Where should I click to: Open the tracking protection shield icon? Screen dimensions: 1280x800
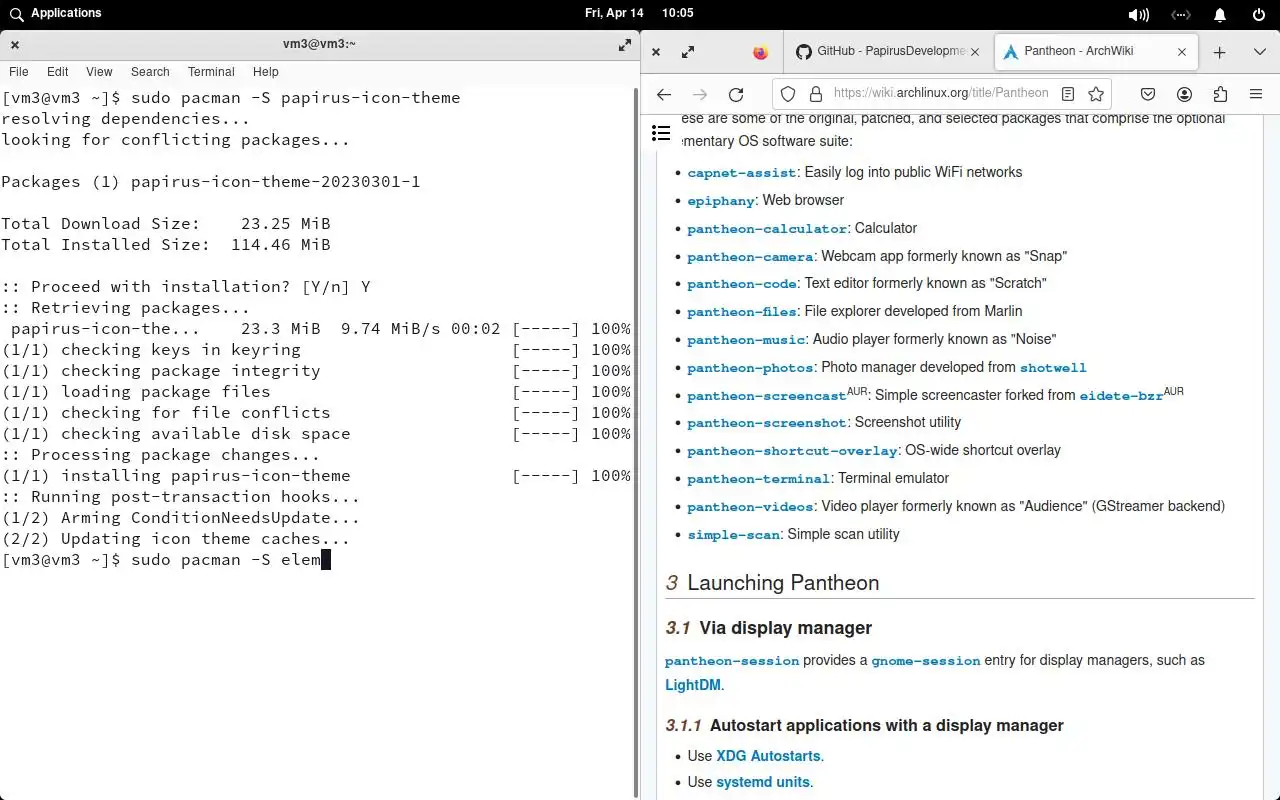pos(788,94)
